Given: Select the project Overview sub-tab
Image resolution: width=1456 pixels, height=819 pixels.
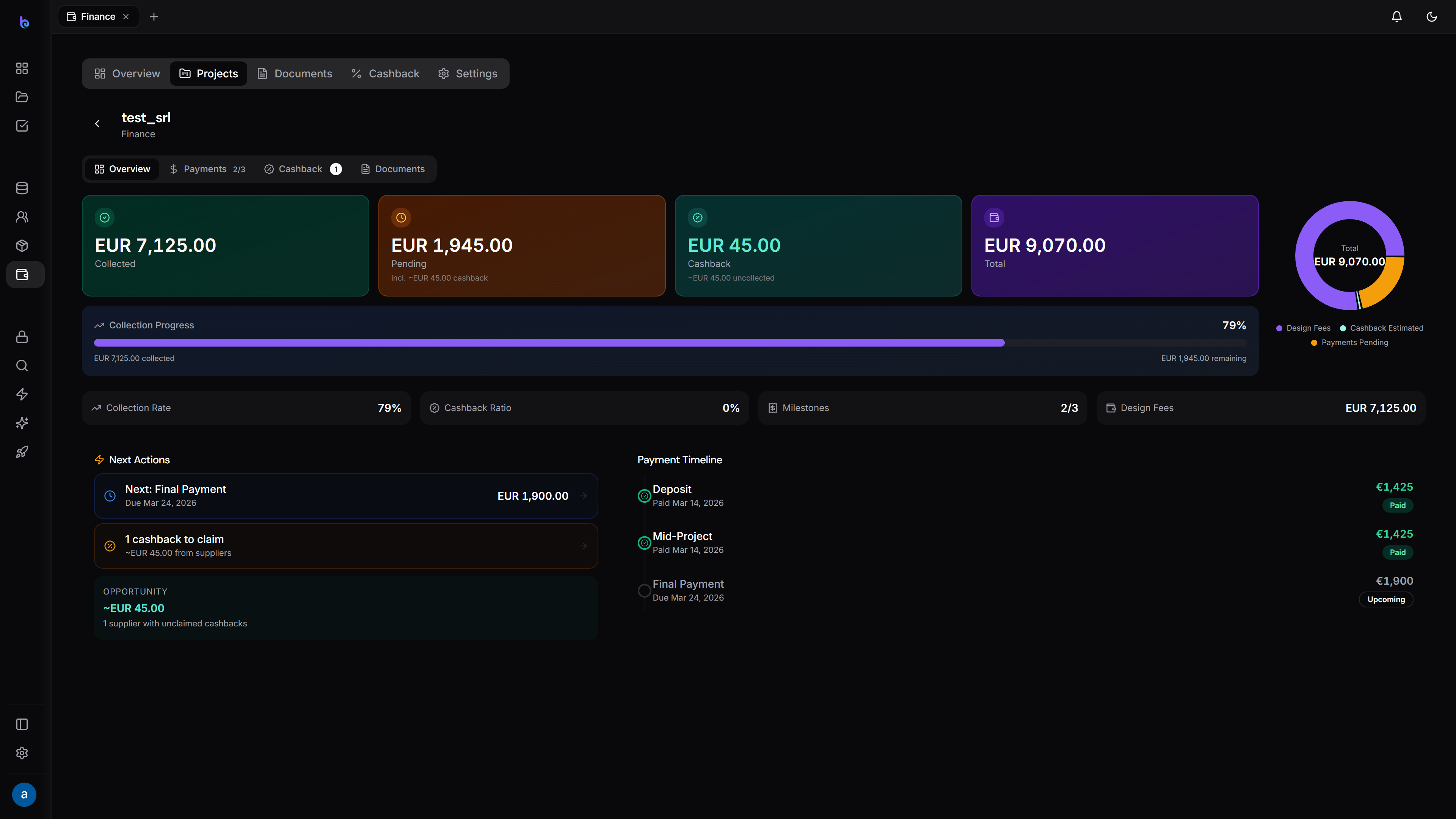Looking at the screenshot, I should tap(122, 169).
